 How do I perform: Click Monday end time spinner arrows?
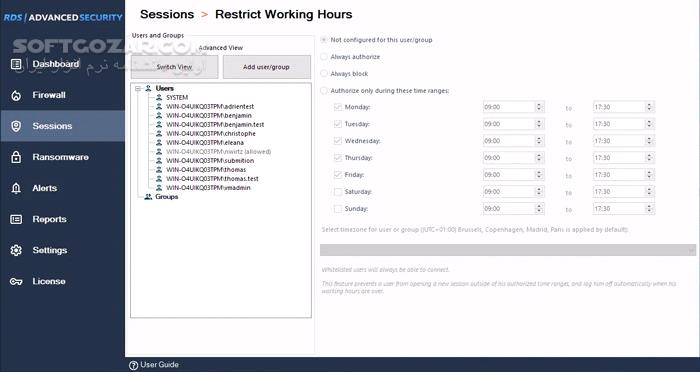click(x=649, y=107)
